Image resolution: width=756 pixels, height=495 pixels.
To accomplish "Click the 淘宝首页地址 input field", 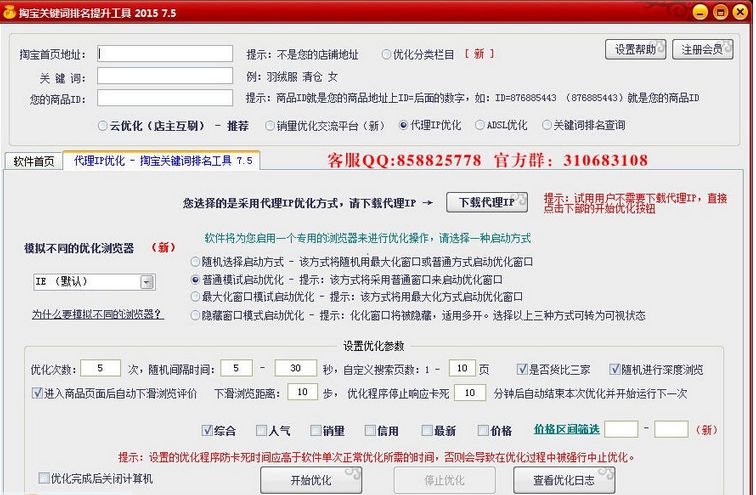I will (x=165, y=54).
